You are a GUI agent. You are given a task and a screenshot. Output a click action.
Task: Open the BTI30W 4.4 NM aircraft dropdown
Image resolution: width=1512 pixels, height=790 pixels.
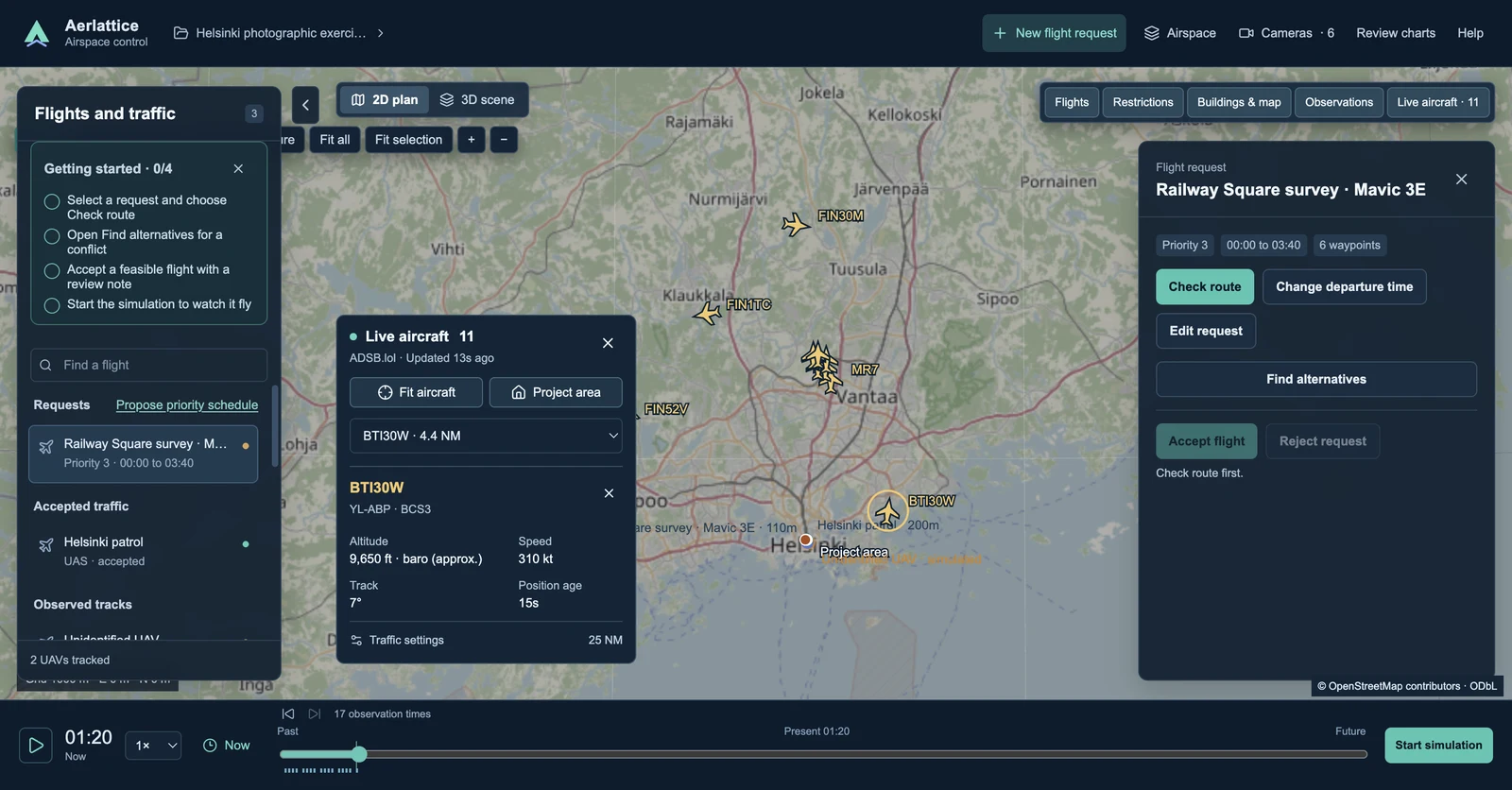point(486,436)
